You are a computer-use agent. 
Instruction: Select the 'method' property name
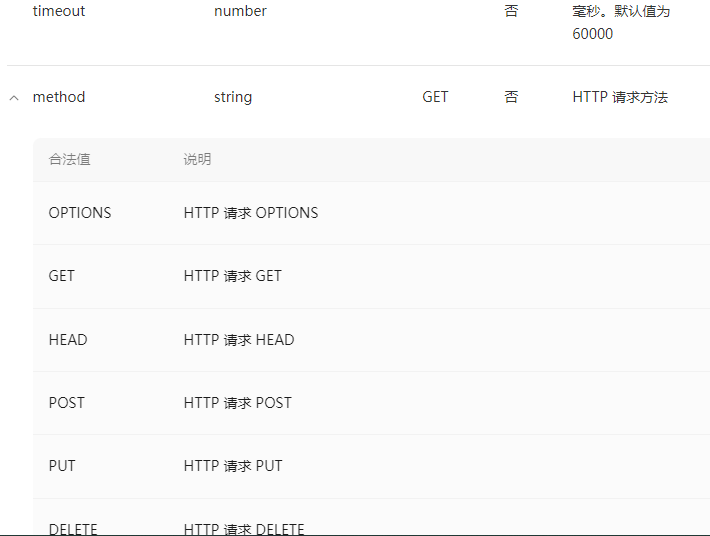pos(59,97)
